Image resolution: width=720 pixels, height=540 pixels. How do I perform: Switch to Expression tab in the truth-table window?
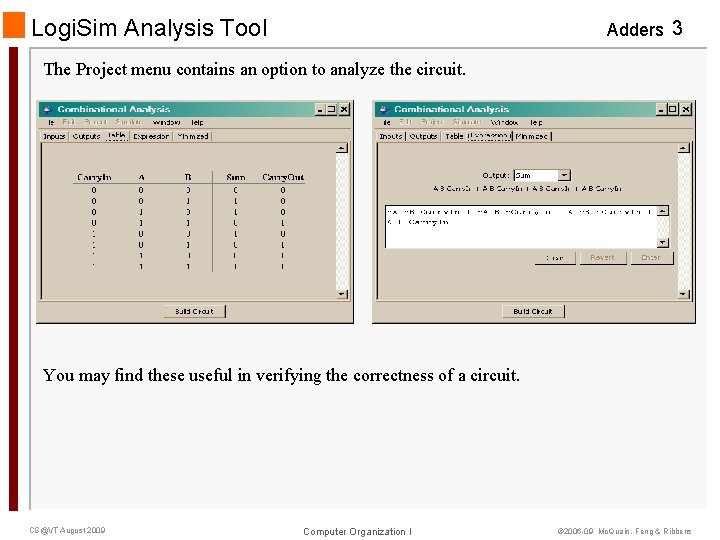(151, 136)
